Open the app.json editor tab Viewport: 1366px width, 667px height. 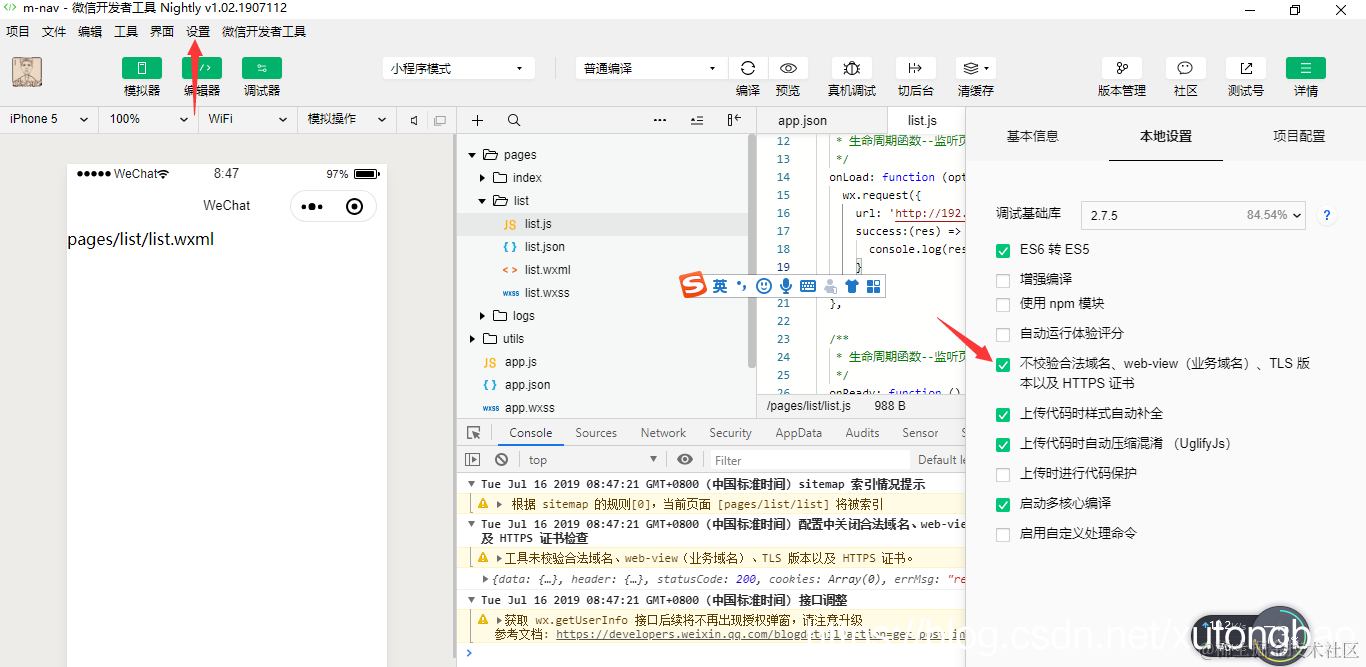pyautogui.click(x=803, y=120)
